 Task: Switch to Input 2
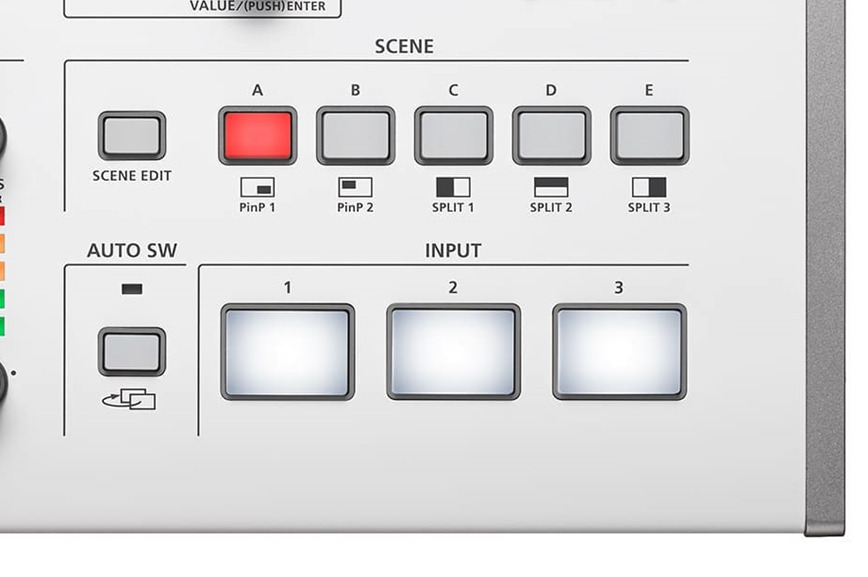(x=453, y=352)
